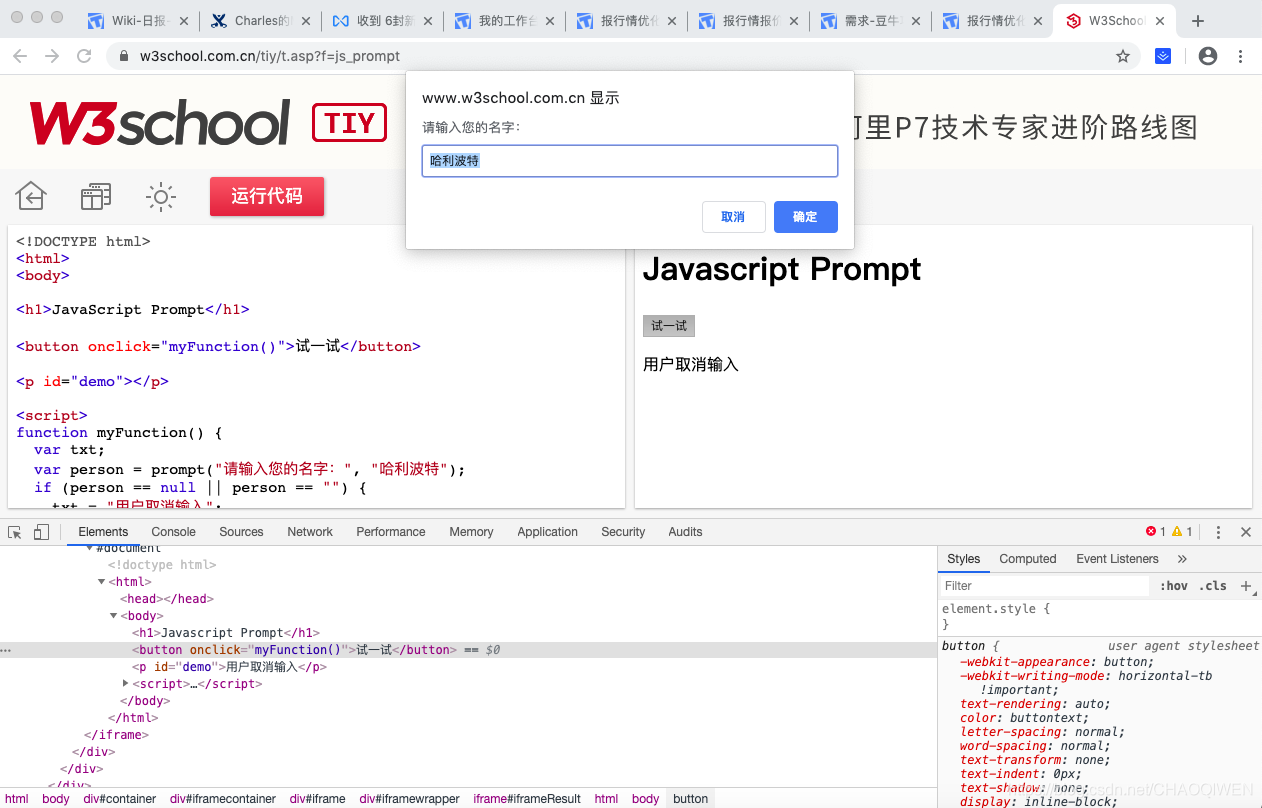Open a new tab with the plus icon
Screen dimensions: 1262x808
(x=1198, y=21)
